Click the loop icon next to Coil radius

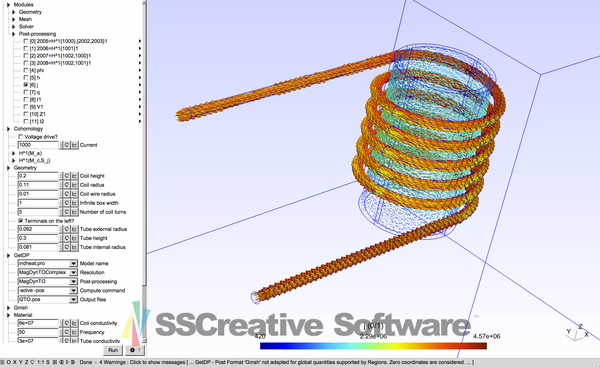(x=67, y=185)
